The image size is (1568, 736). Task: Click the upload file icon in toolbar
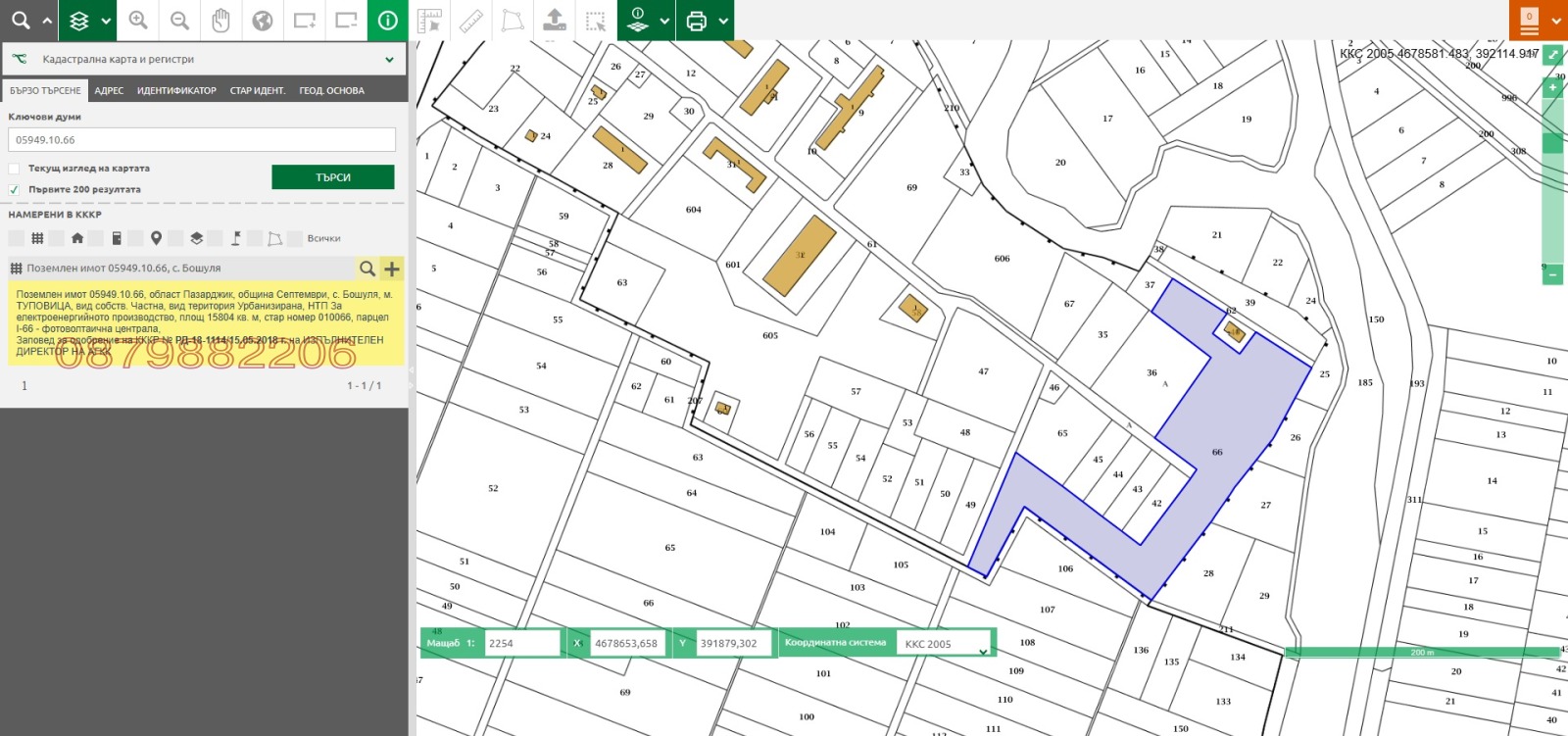point(555,21)
